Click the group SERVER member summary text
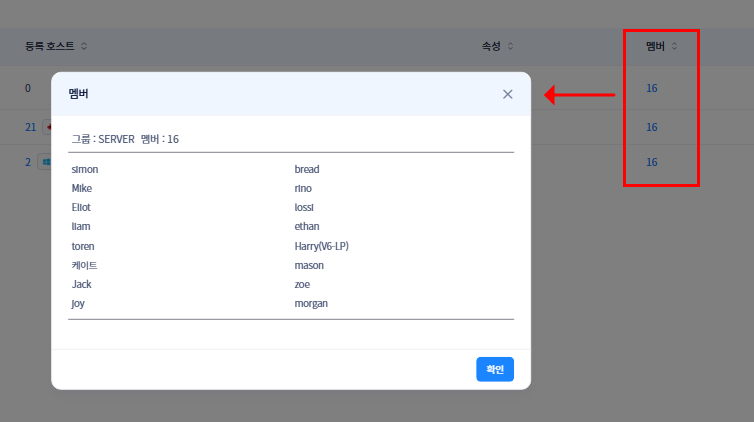The width and height of the screenshot is (754, 422). [125, 139]
